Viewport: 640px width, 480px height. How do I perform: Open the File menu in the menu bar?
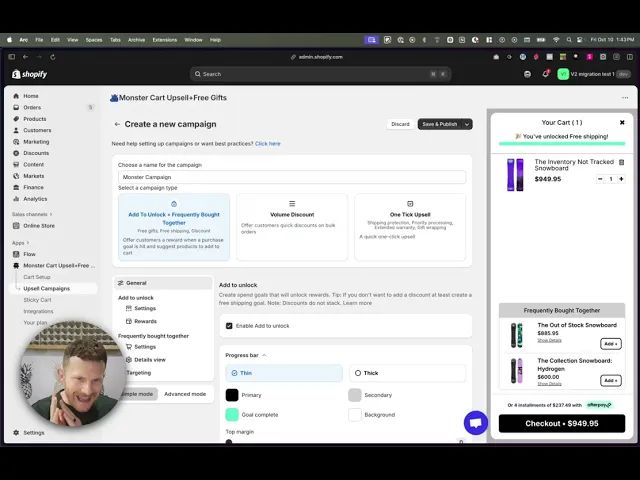(x=39, y=40)
